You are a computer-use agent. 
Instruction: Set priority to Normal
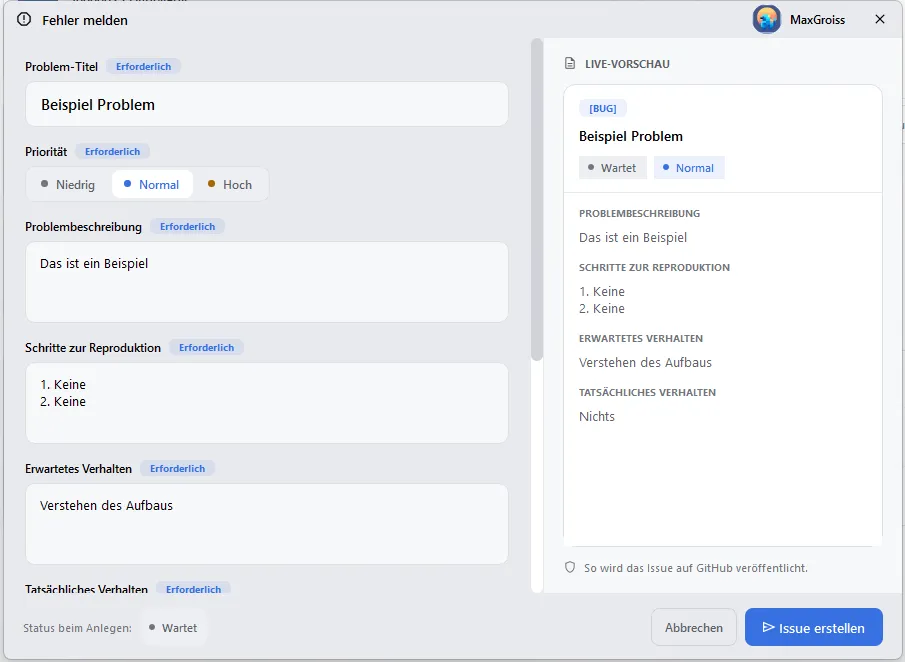pos(152,185)
